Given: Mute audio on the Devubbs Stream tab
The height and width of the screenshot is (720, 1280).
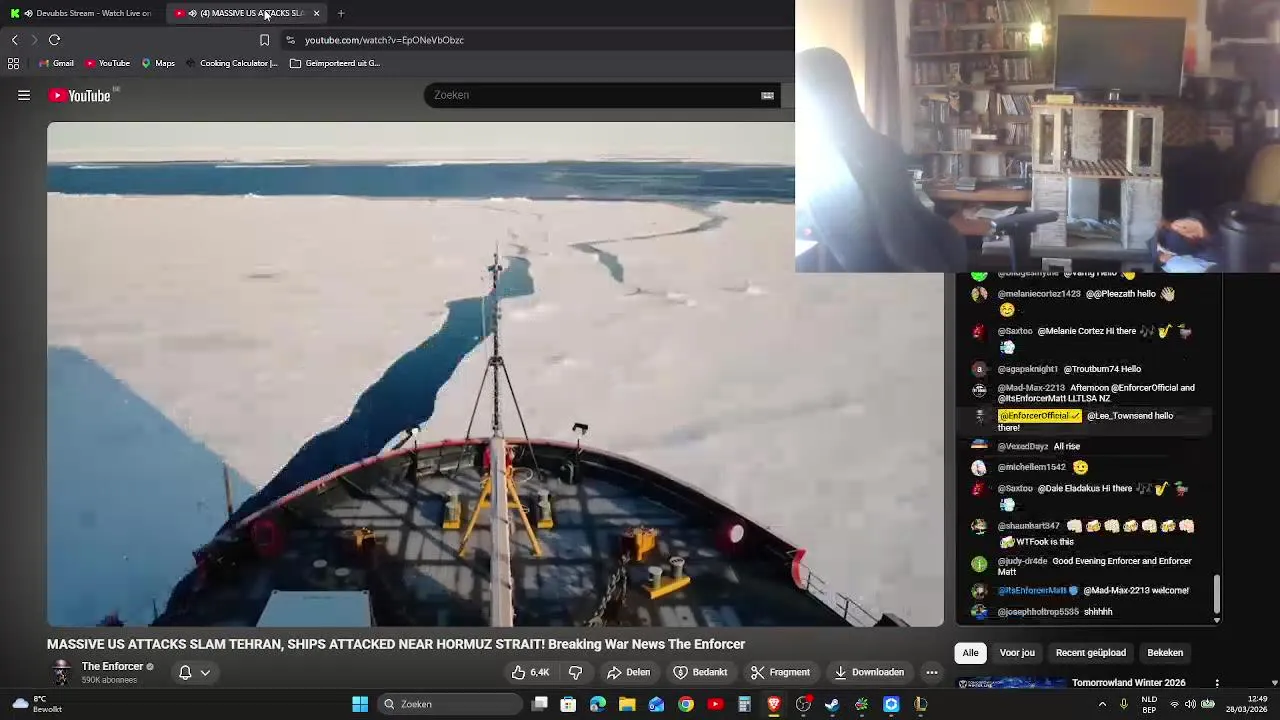Looking at the screenshot, I should click(28, 13).
